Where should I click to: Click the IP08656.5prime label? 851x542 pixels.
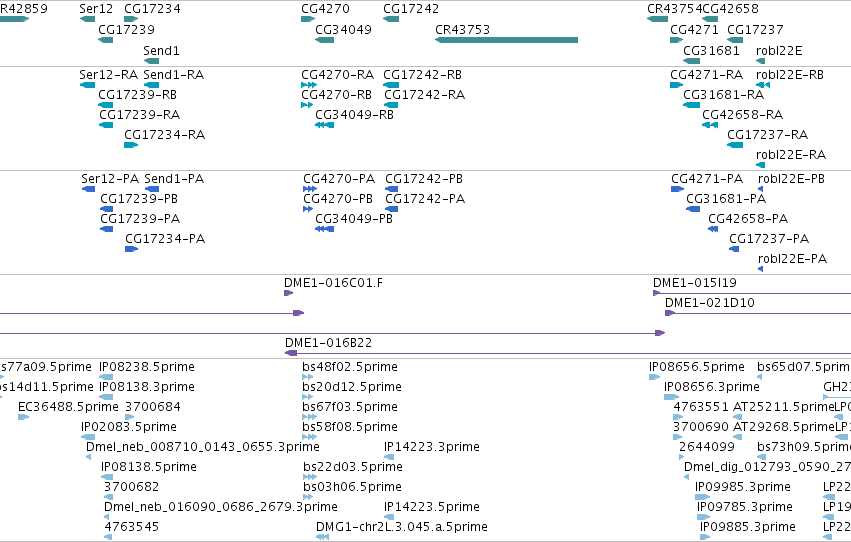click(697, 367)
